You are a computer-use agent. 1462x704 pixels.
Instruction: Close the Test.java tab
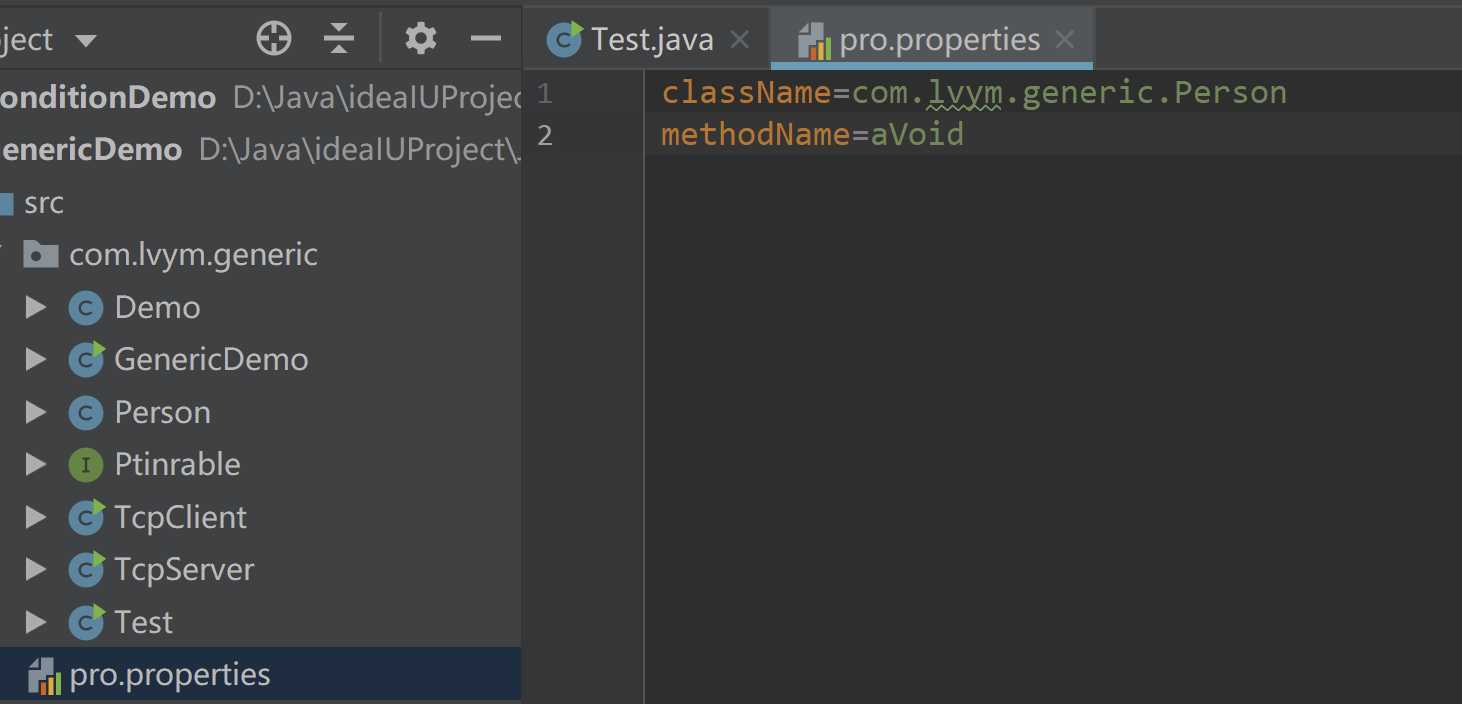(x=740, y=39)
